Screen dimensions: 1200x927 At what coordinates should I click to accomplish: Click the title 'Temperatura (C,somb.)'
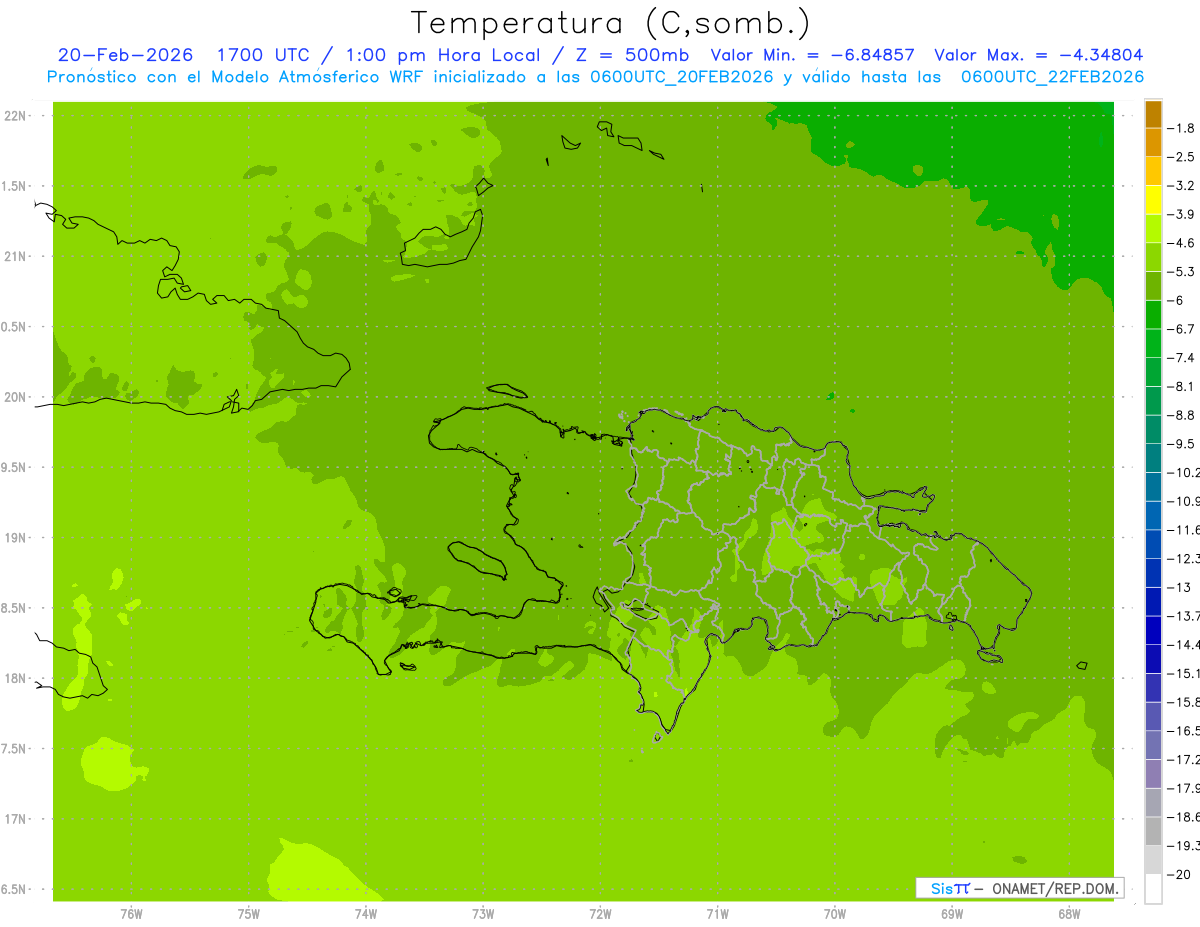coord(610,23)
